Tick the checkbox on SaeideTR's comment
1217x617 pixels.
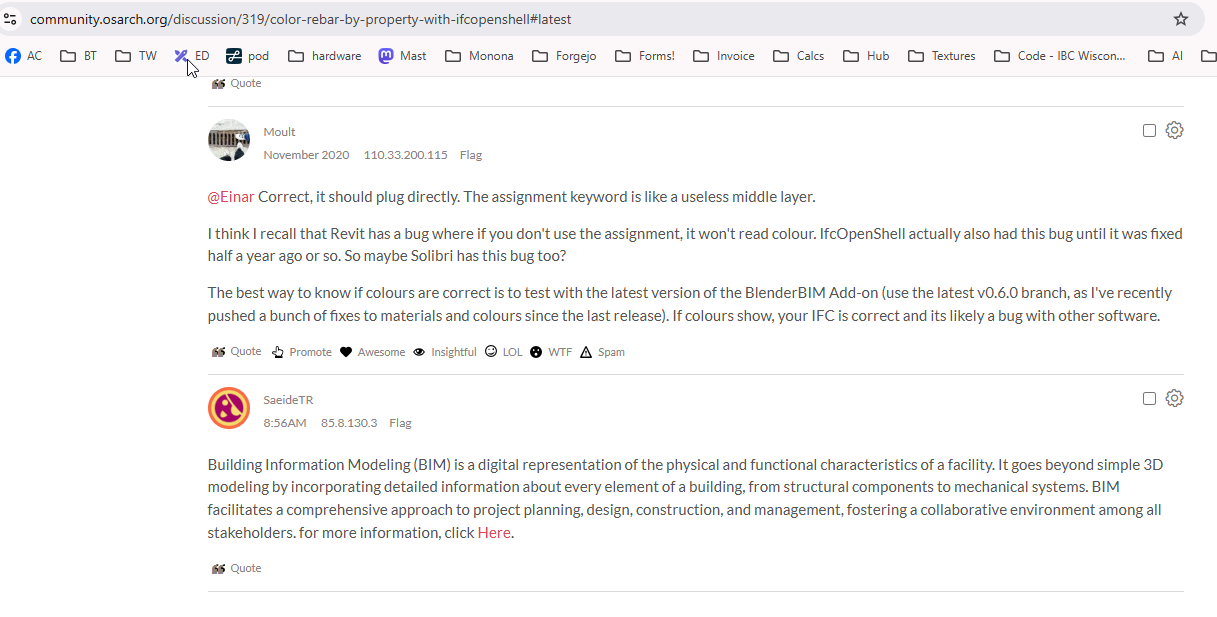[x=1149, y=398]
